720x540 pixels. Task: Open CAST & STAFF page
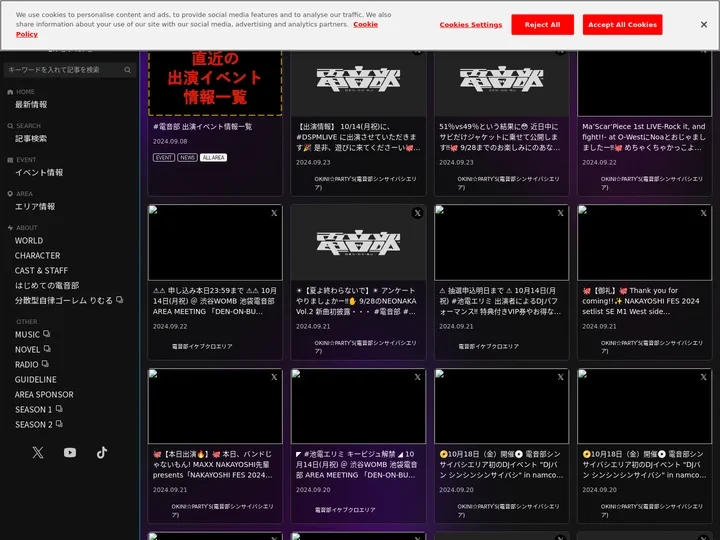pyautogui.click(x=41, y=271)
